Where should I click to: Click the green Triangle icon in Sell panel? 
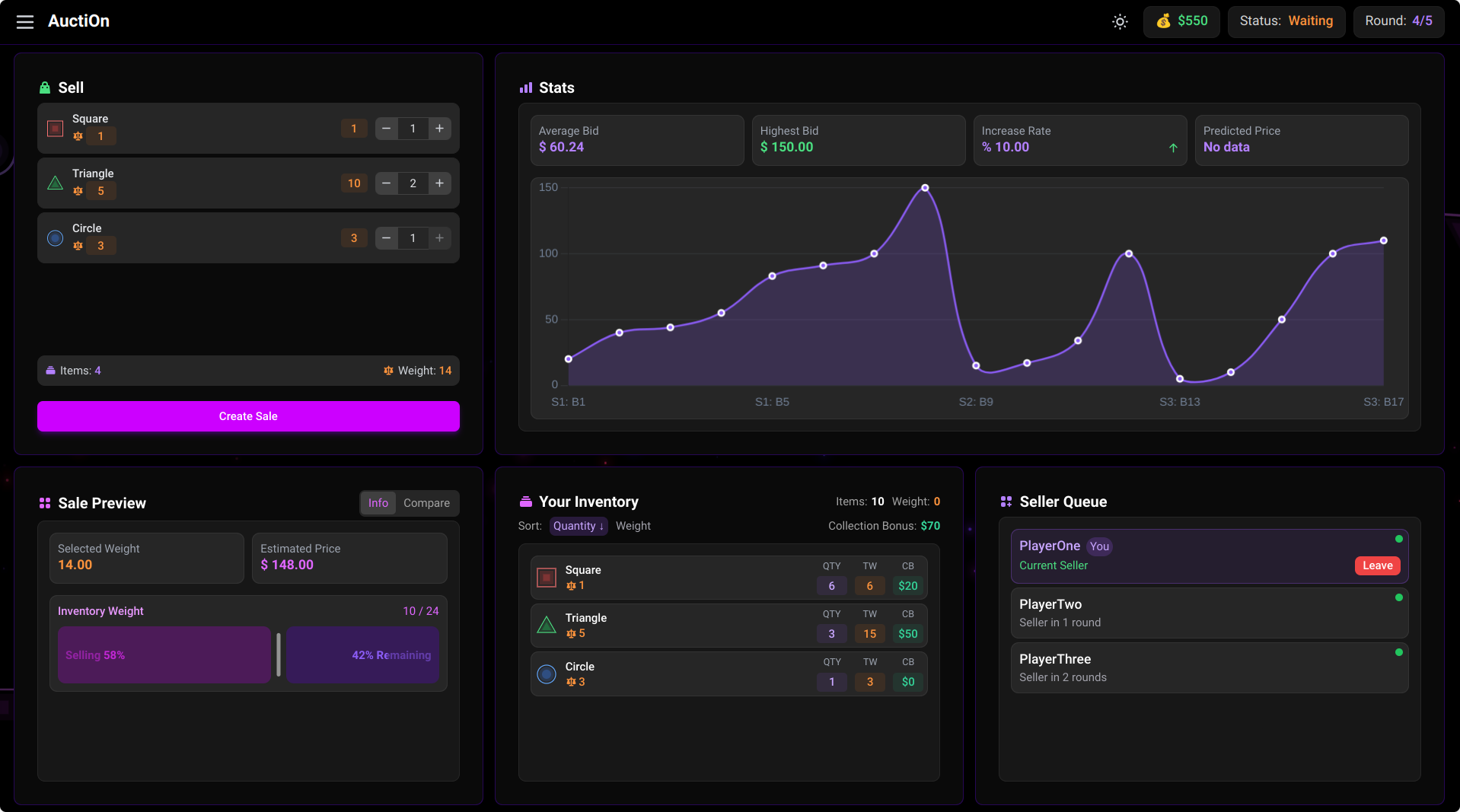click(56, 183)
